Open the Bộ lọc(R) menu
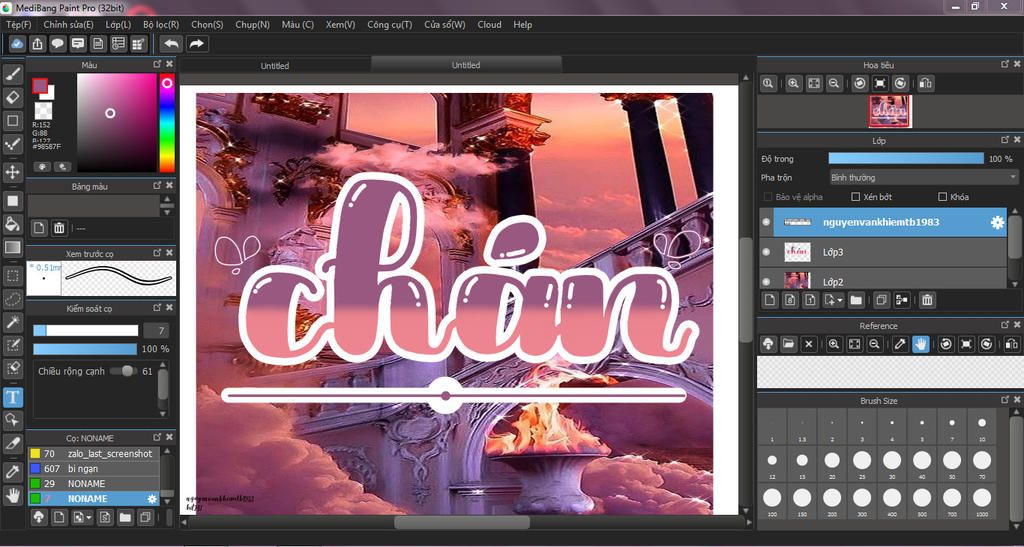This screenshot has height=547, width=1024. 161,25
